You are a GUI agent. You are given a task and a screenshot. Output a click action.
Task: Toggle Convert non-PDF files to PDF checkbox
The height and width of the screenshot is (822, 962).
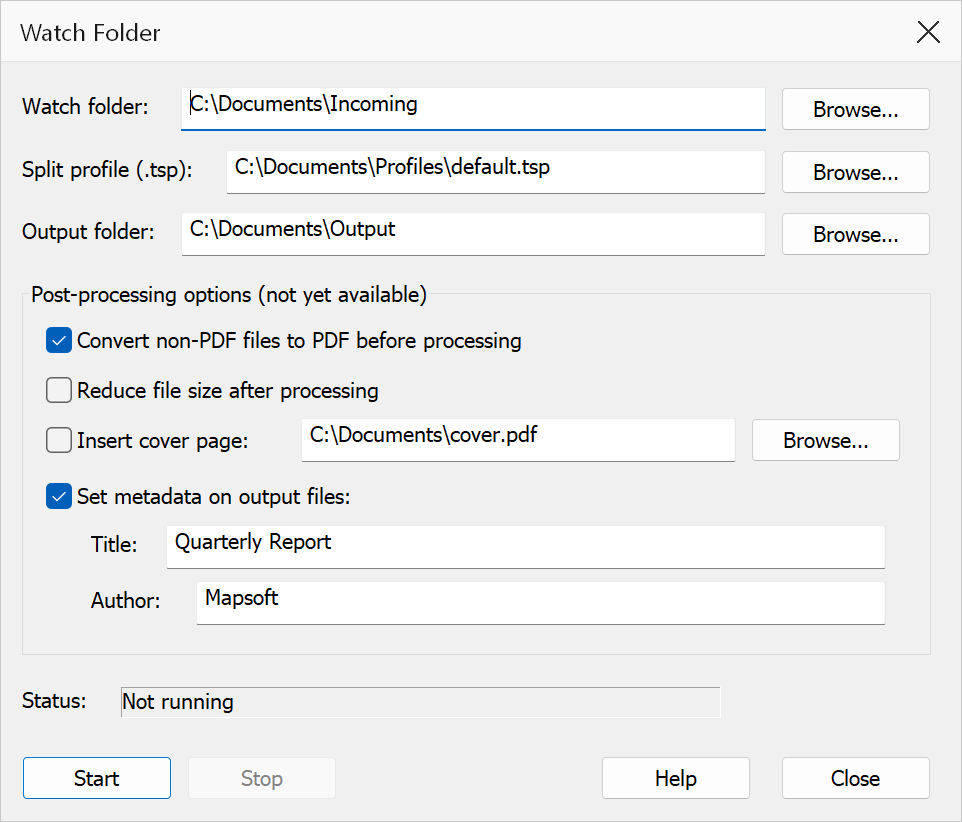59,340
